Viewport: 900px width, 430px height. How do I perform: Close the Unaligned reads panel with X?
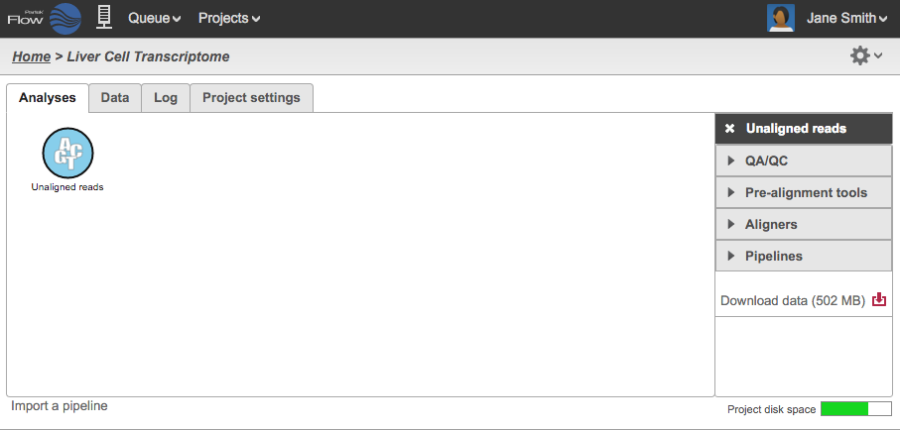(730, 129)
